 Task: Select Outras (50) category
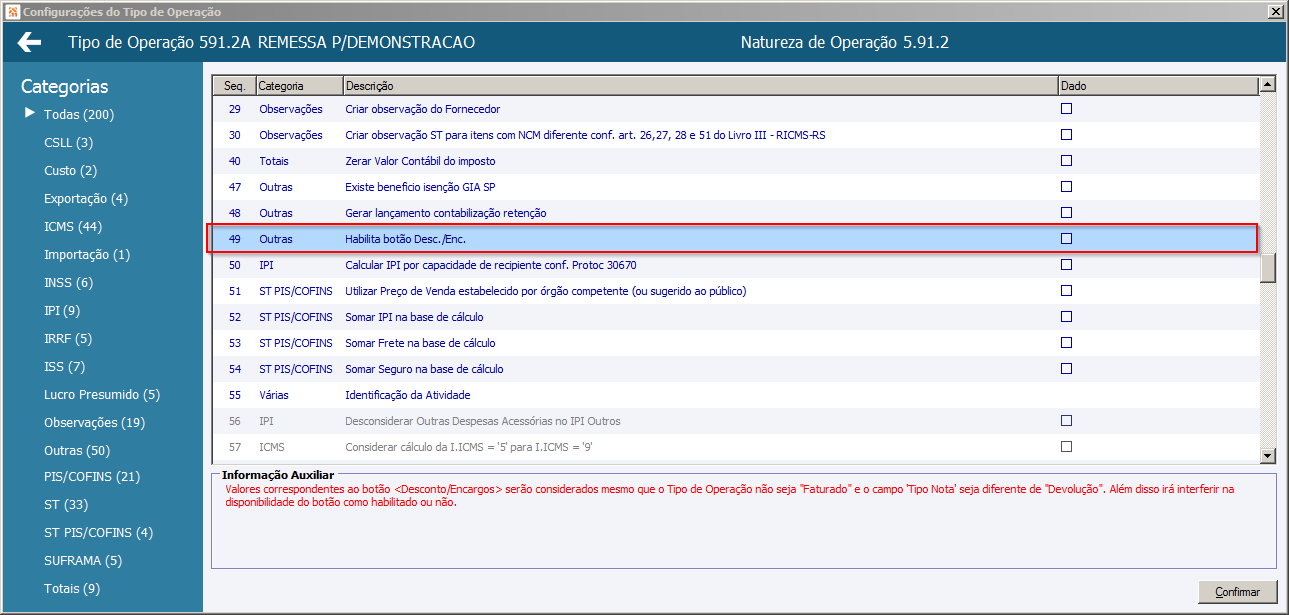tap(77, 450)
